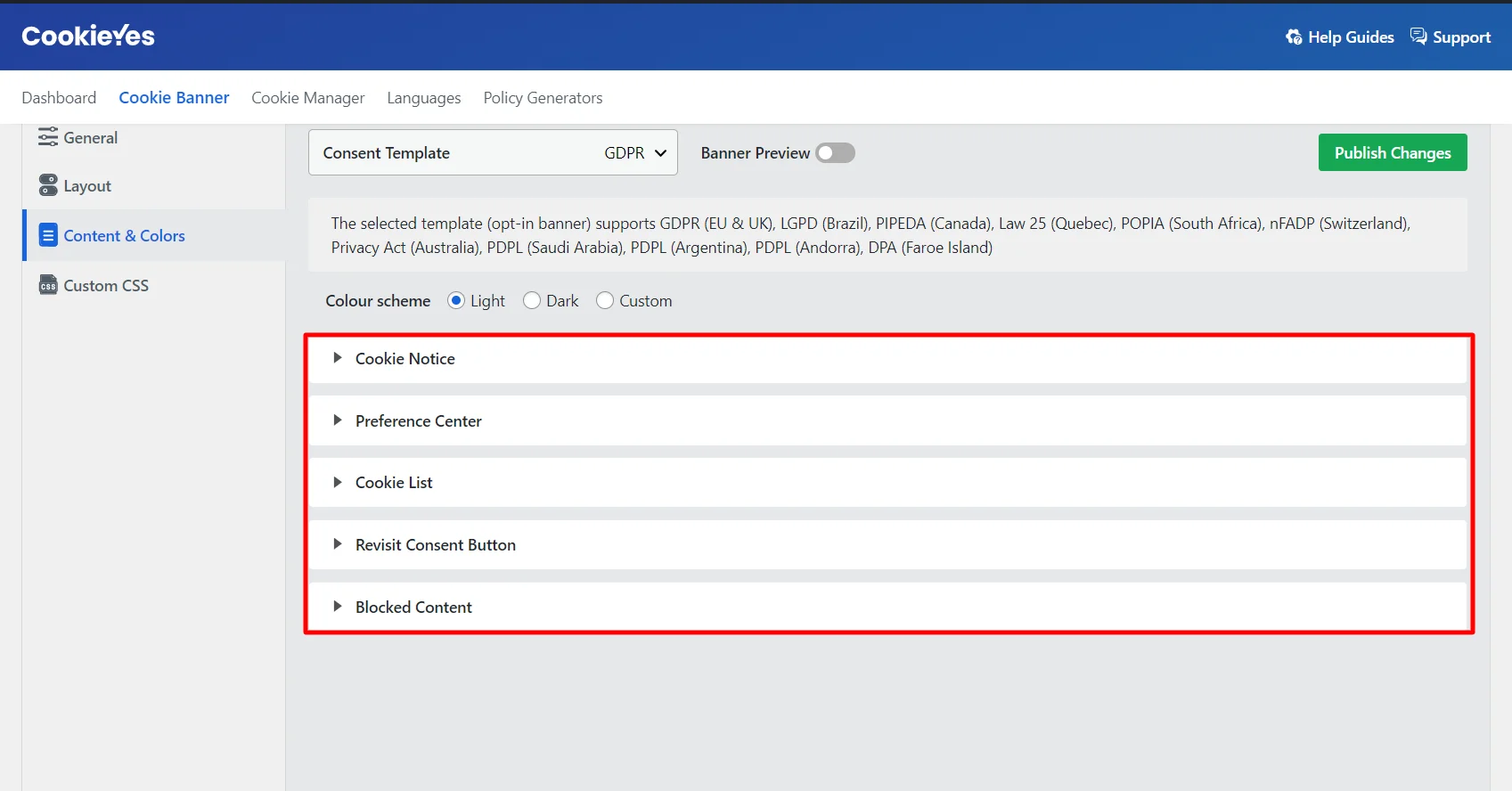This screenshot has height=791, width=1512.
Task: Click the Content & Colors document icon
Action: click(x=48, y=235)
